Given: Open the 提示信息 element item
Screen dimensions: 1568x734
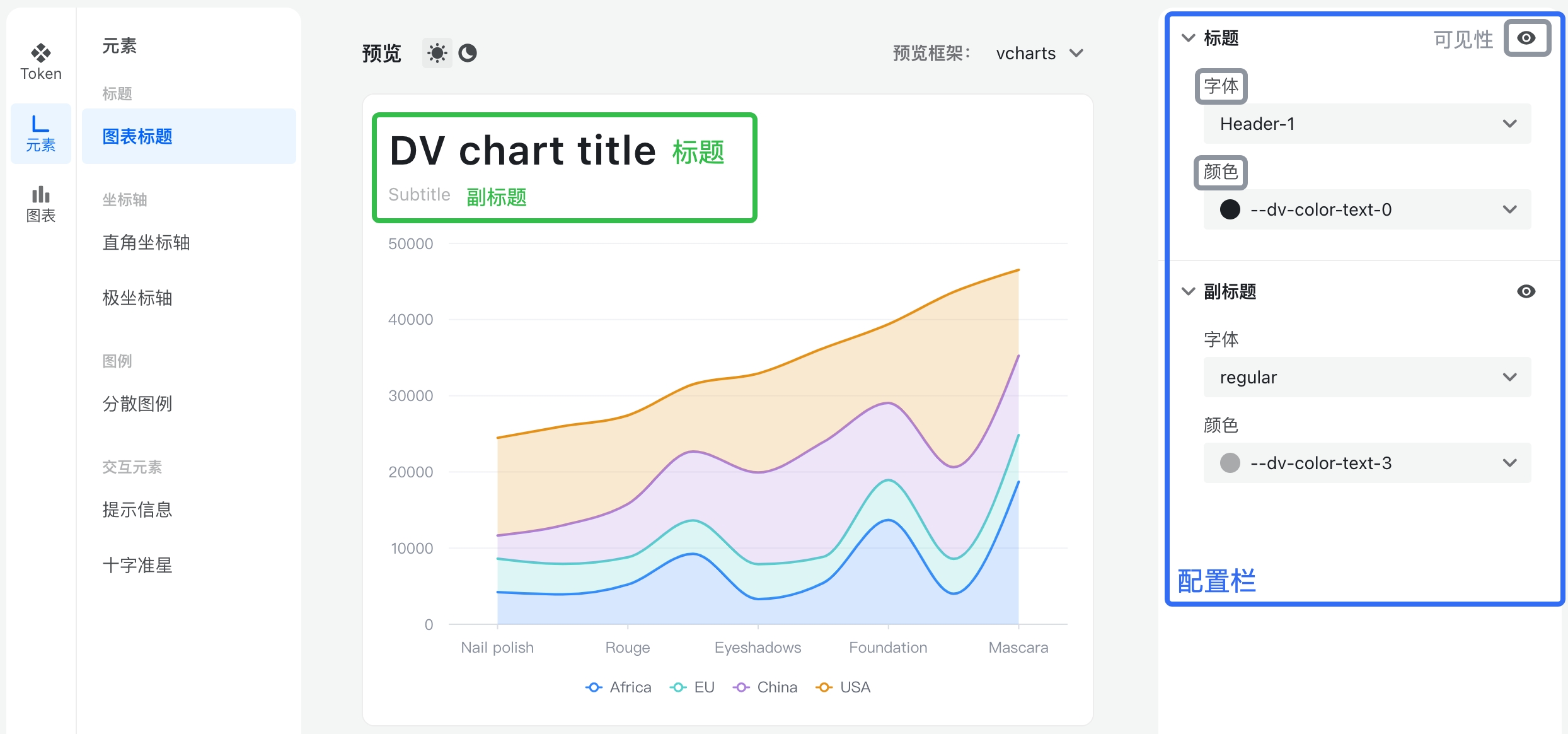Looking at the screenshot, I should click(137, 510).
